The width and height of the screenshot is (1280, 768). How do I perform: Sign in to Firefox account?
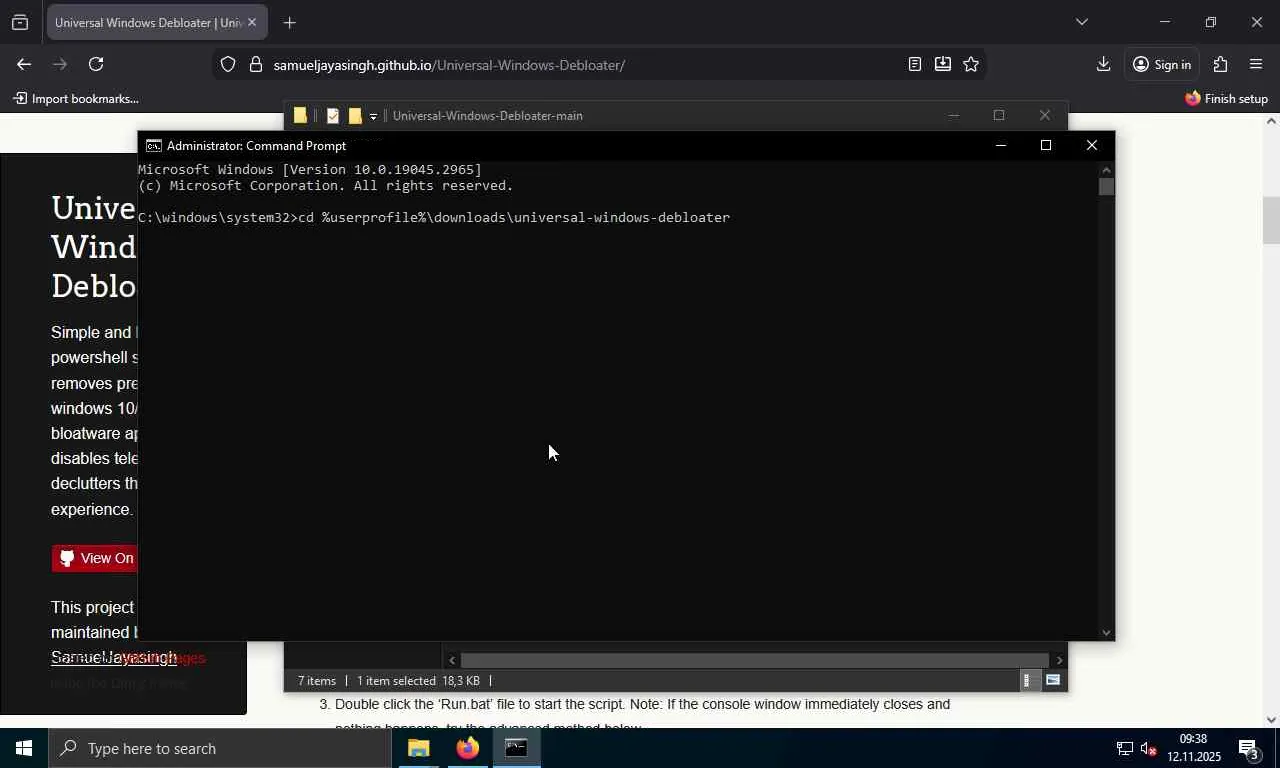click(x=1161, y=65)
